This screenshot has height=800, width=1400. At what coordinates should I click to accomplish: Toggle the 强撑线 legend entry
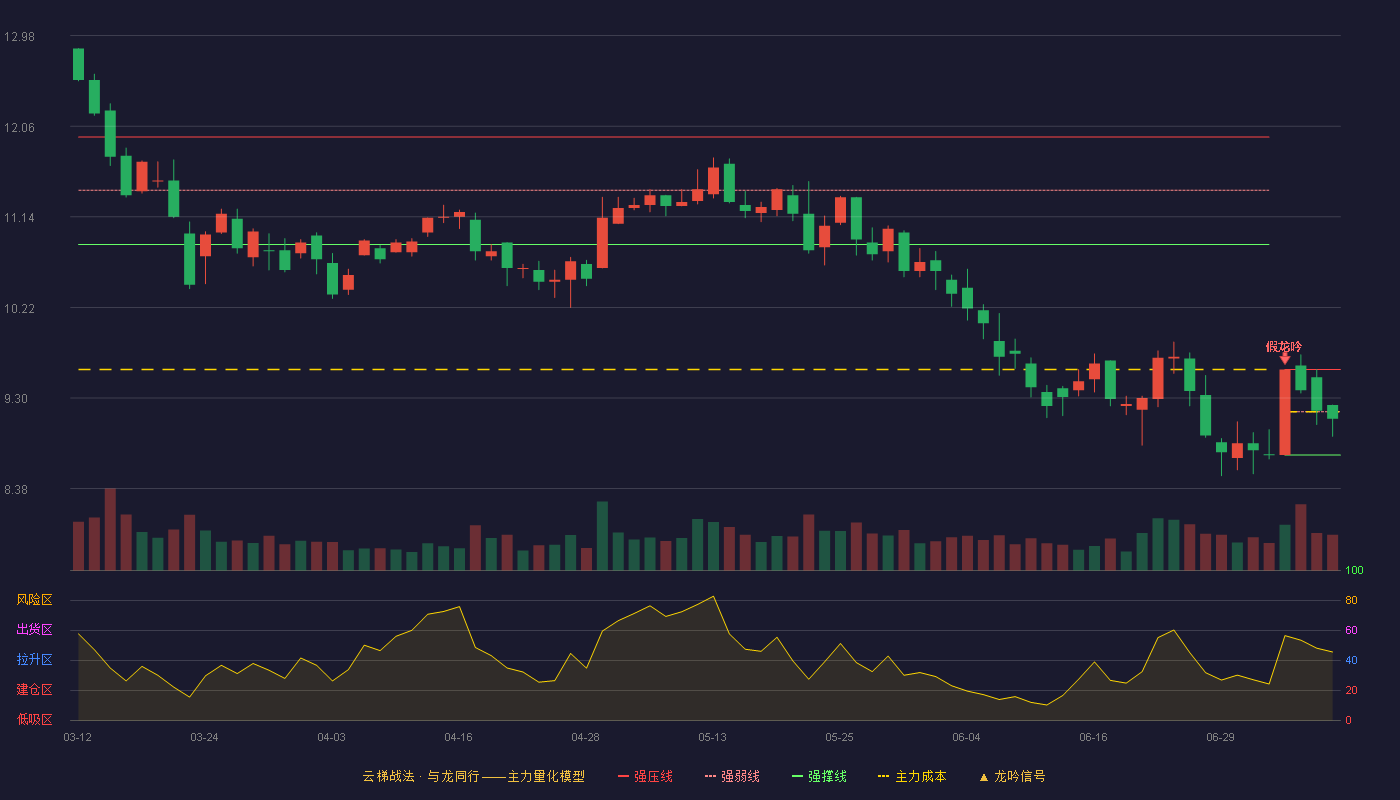click(819, 776)
